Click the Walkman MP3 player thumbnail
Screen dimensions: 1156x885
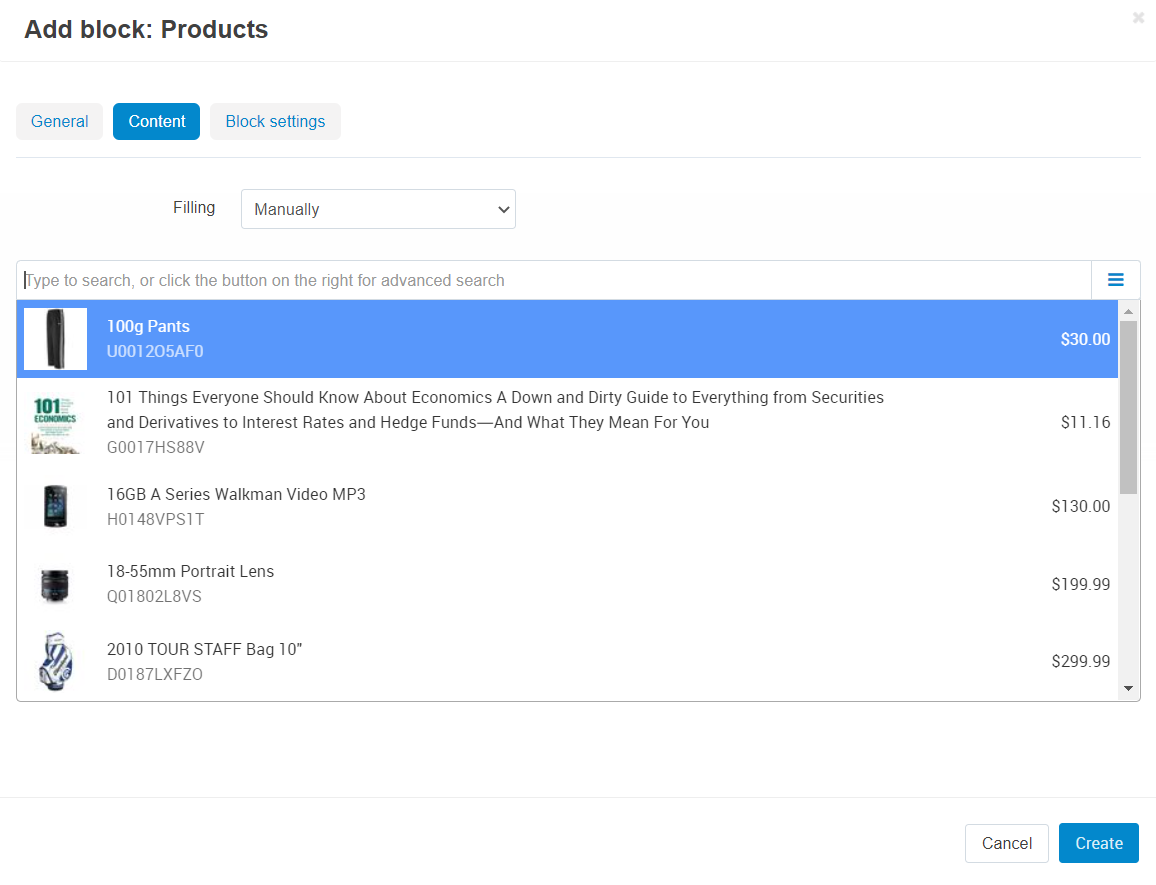coord(55,507)
